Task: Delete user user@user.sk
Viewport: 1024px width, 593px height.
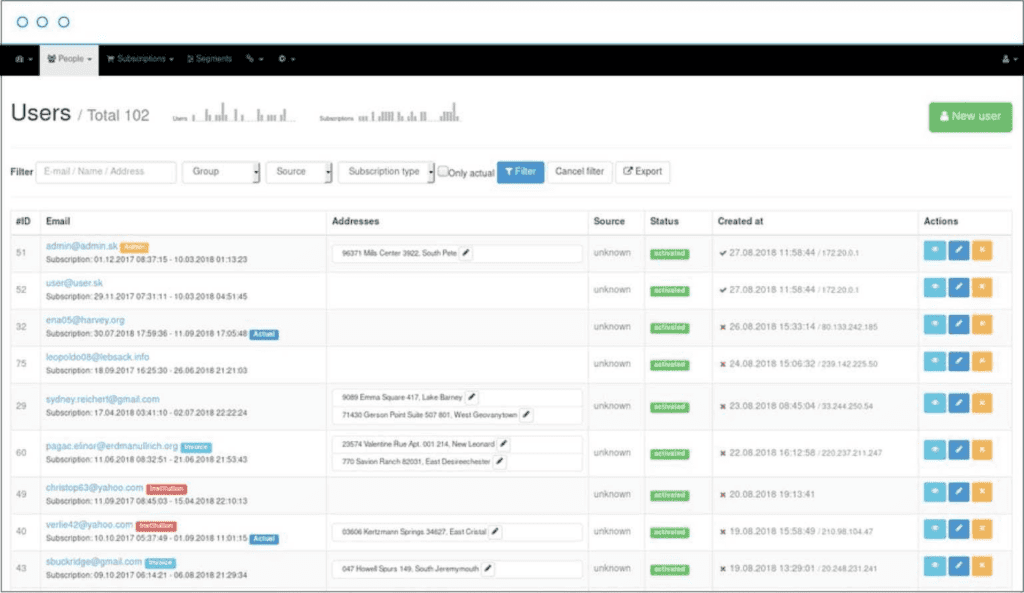Action: pos(982,287)
